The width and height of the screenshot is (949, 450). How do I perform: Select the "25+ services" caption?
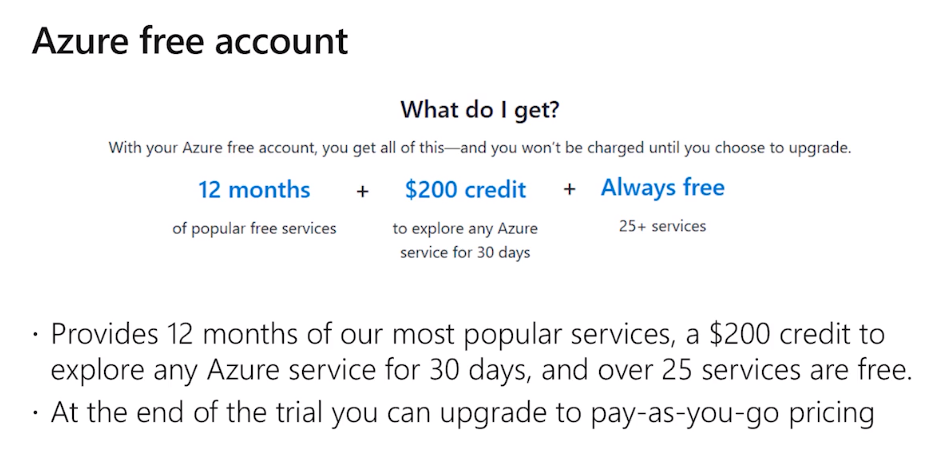[x=662, y=226]
